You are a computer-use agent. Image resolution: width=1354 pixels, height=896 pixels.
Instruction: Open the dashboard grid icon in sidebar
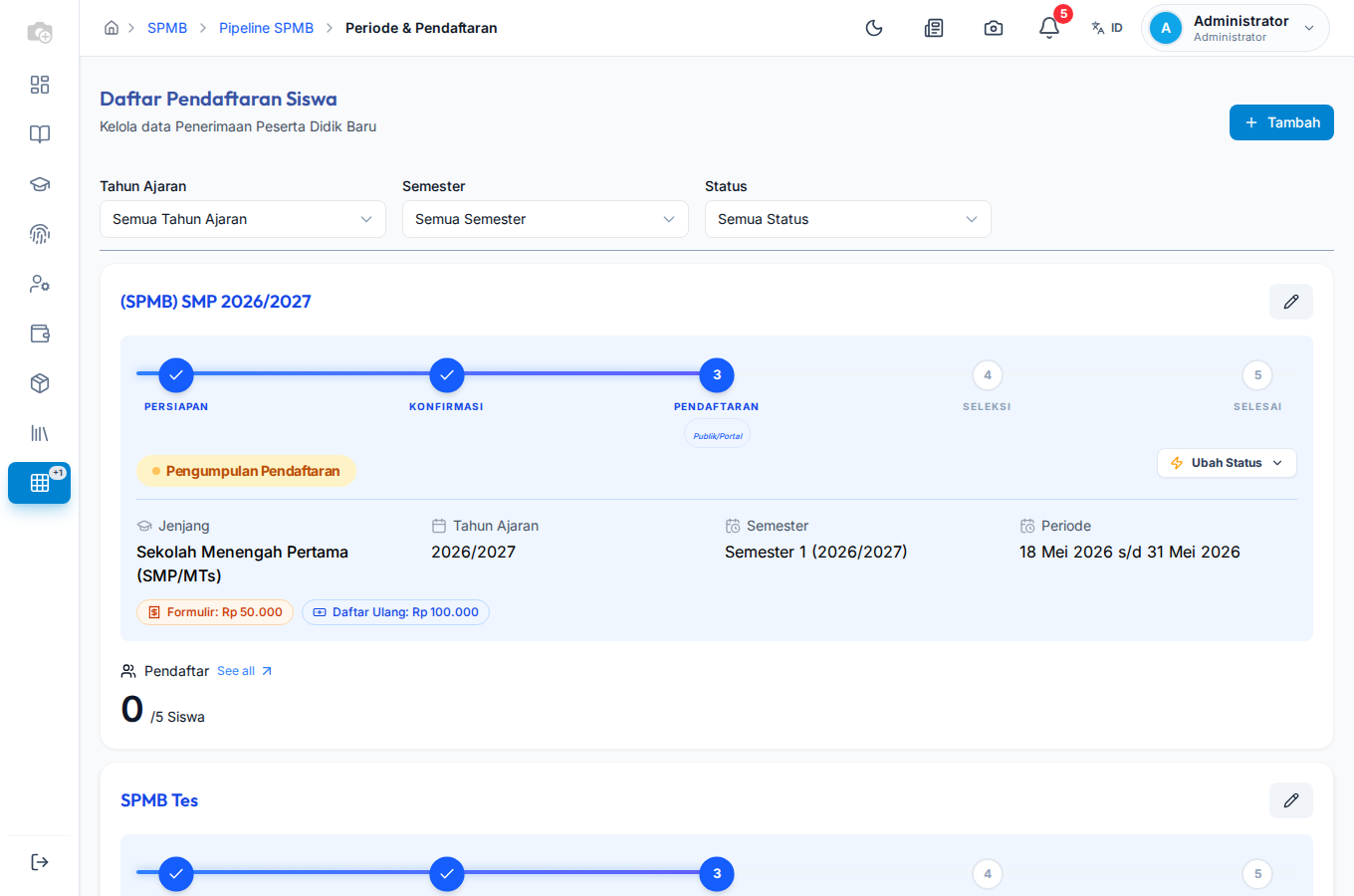coord(40,85)
